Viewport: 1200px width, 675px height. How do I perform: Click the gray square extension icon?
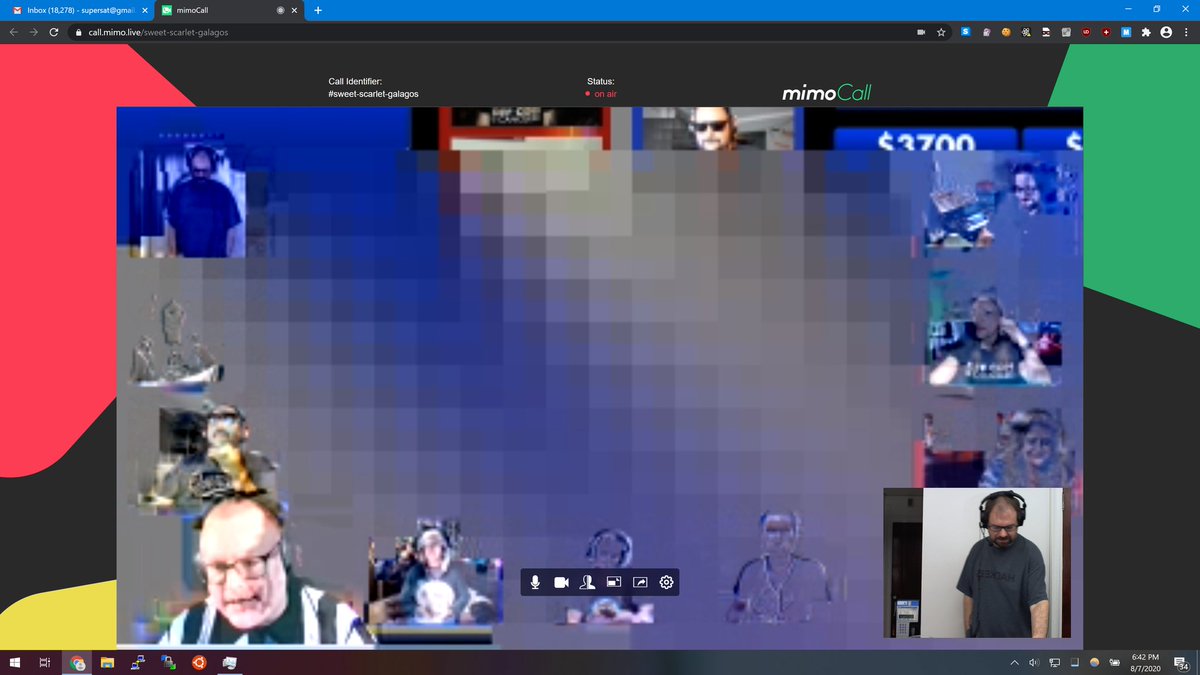click(1066, 32)
